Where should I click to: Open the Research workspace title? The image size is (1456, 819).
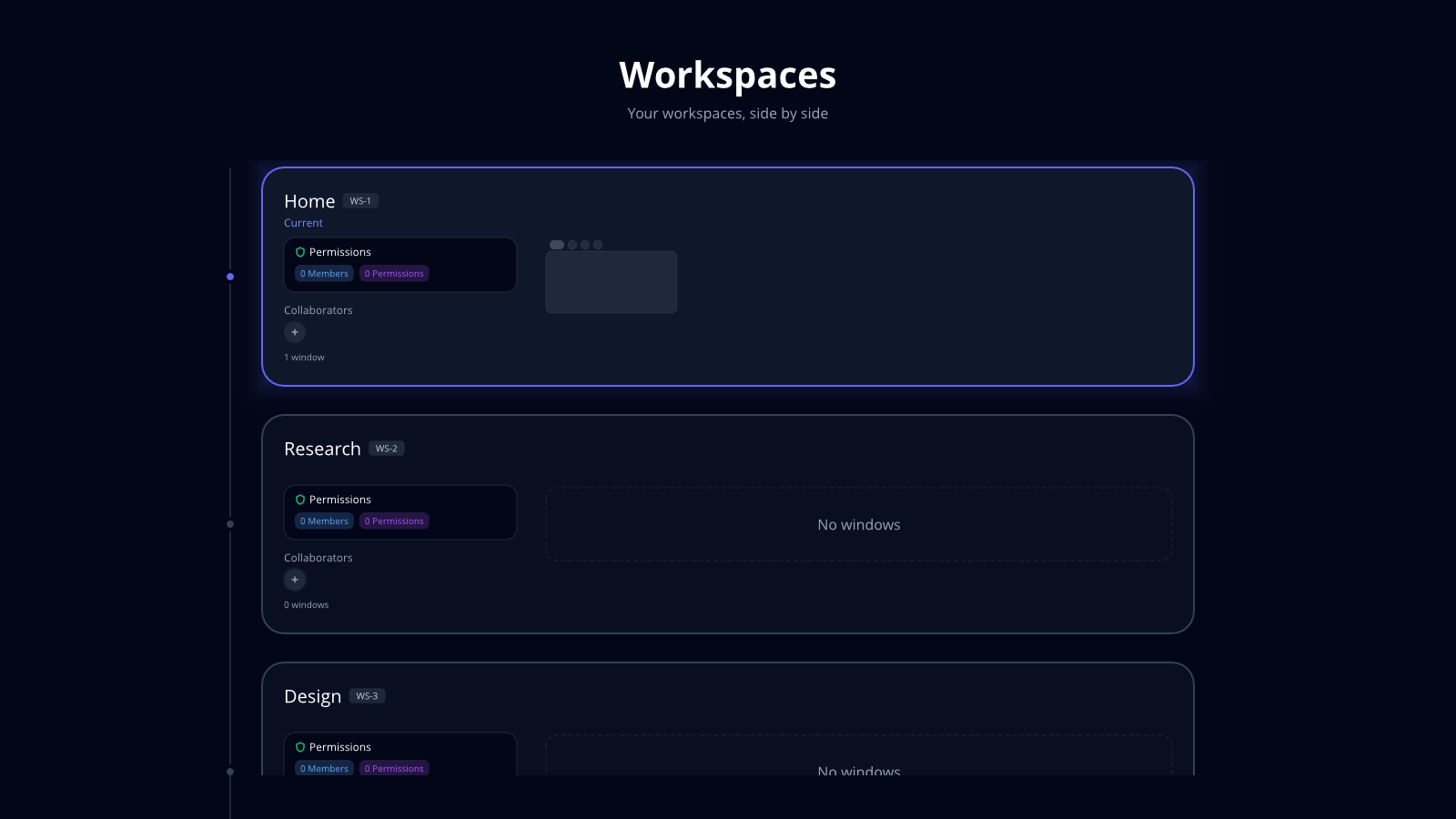click(322, 449)
